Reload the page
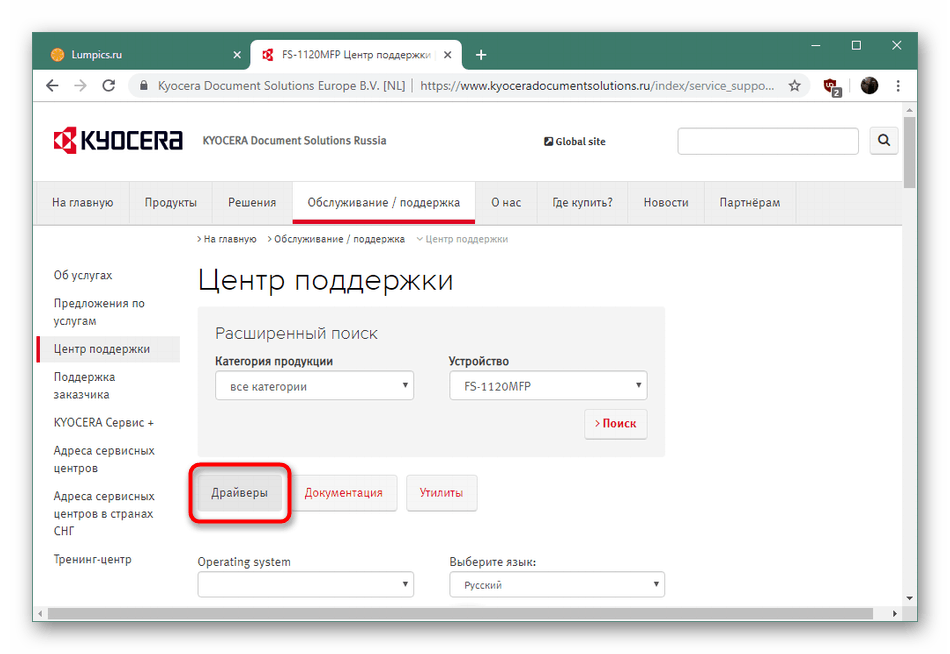This screenshot has height=654, width=950. coord(109,86)
